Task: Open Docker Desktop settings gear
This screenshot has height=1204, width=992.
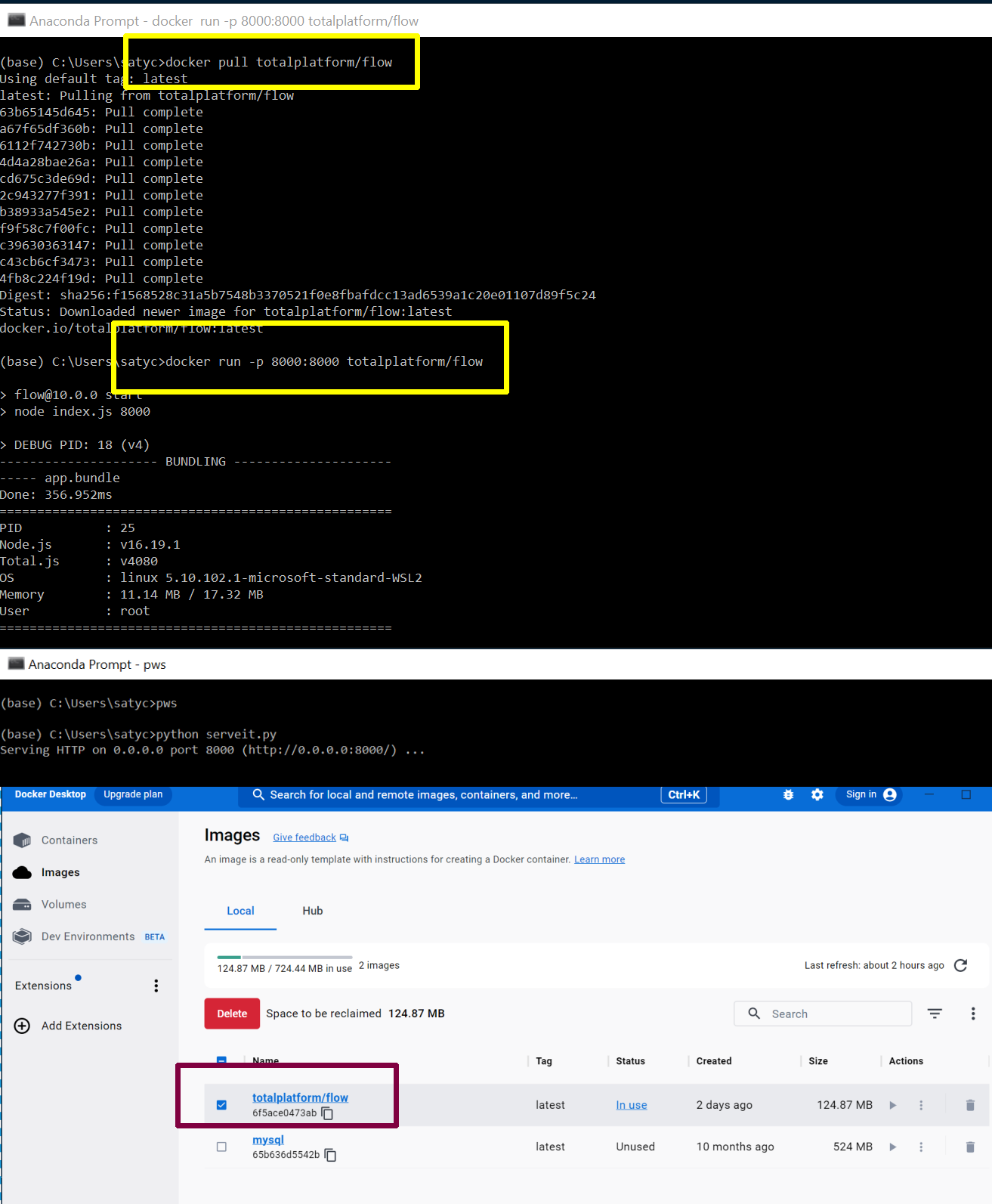Action: tap(817, 794)
